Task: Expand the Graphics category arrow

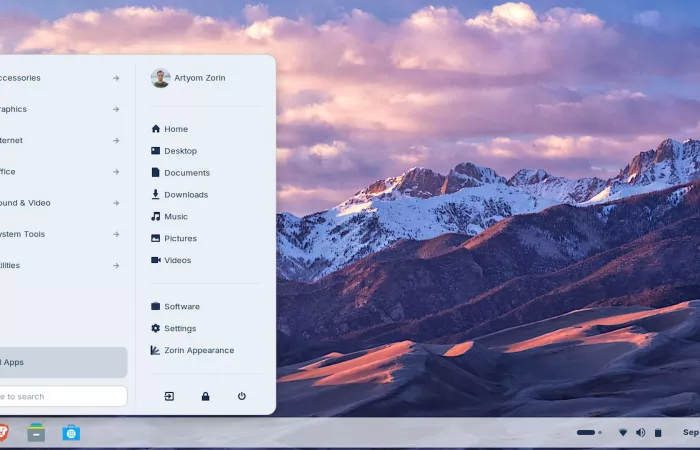Action: 116,109
